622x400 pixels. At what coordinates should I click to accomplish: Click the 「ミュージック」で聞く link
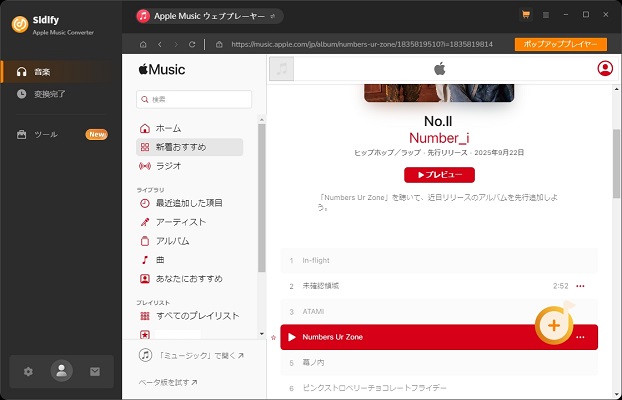[x=191, y=356]
